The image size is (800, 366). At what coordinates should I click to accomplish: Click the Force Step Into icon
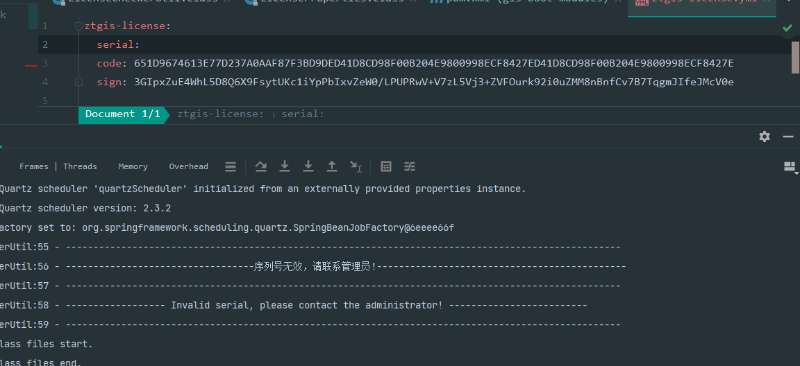pos(308,166)
